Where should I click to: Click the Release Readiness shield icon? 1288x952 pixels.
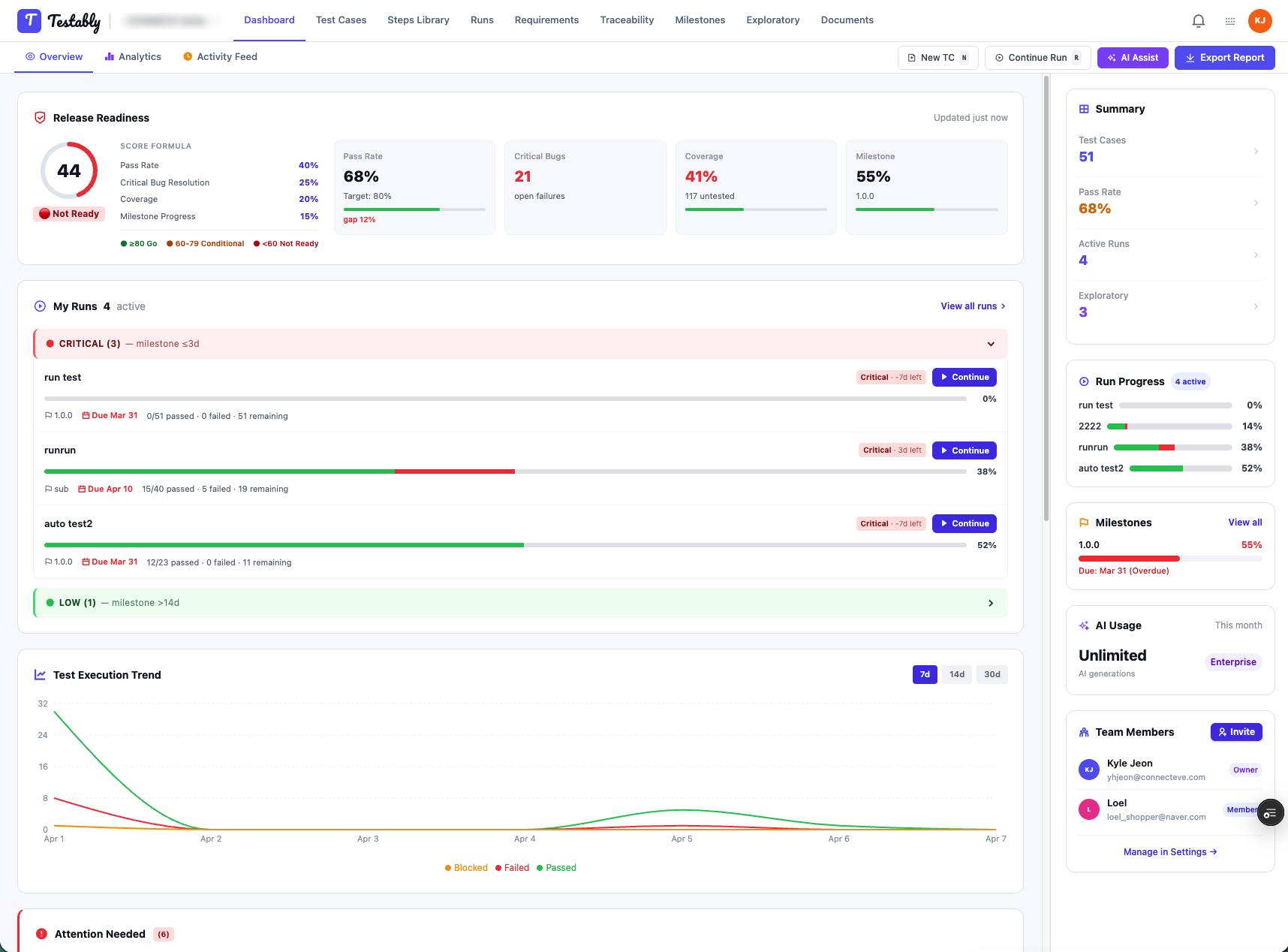[x=41, y=118]
